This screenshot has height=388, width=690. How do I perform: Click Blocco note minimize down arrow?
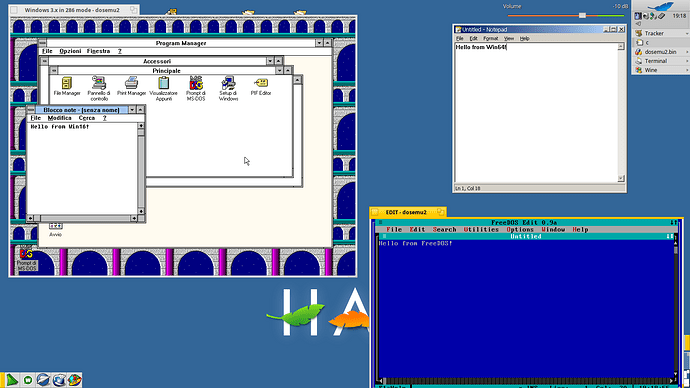(132, 110)
